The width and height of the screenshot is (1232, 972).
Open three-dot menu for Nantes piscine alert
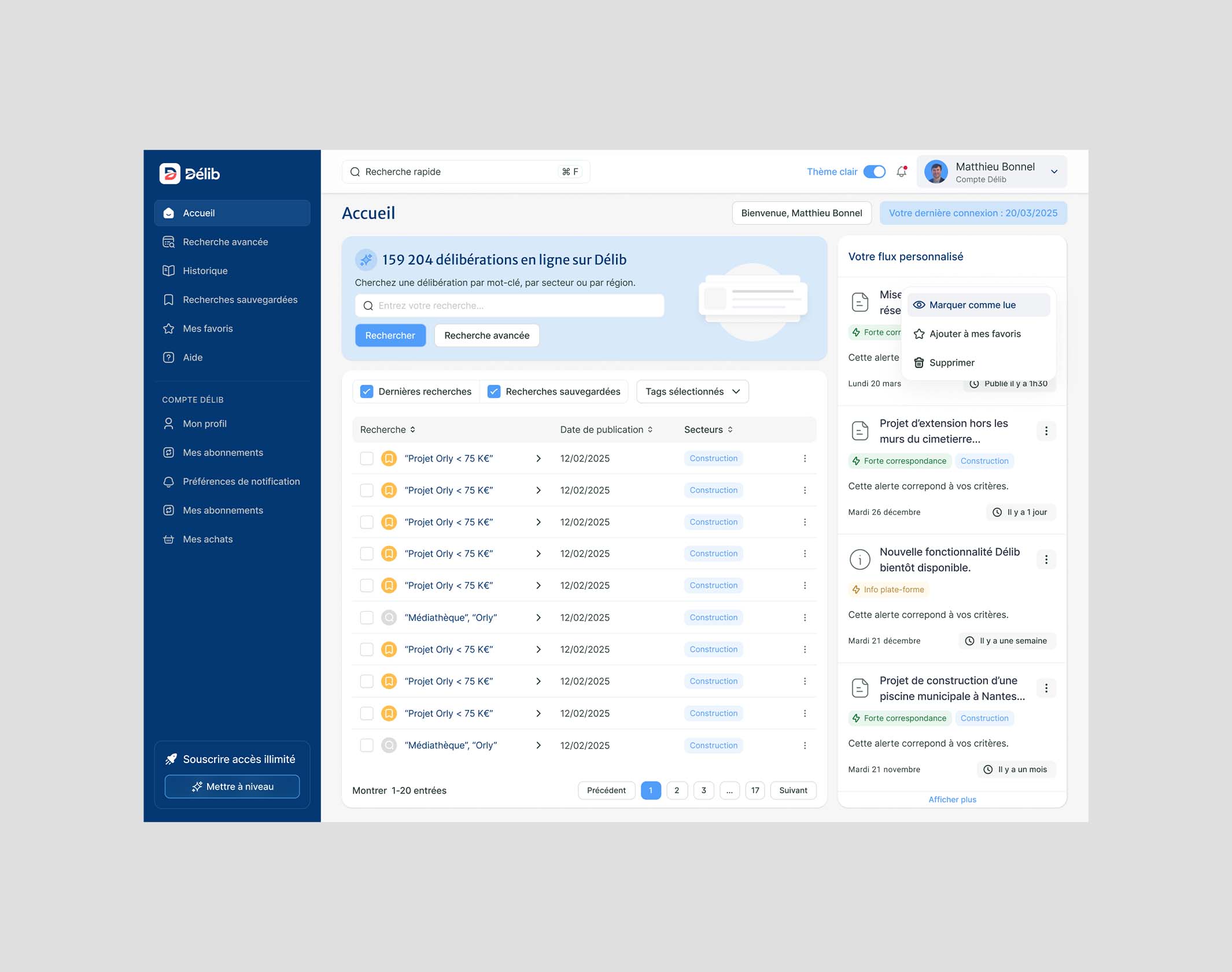click(1046, 688)
